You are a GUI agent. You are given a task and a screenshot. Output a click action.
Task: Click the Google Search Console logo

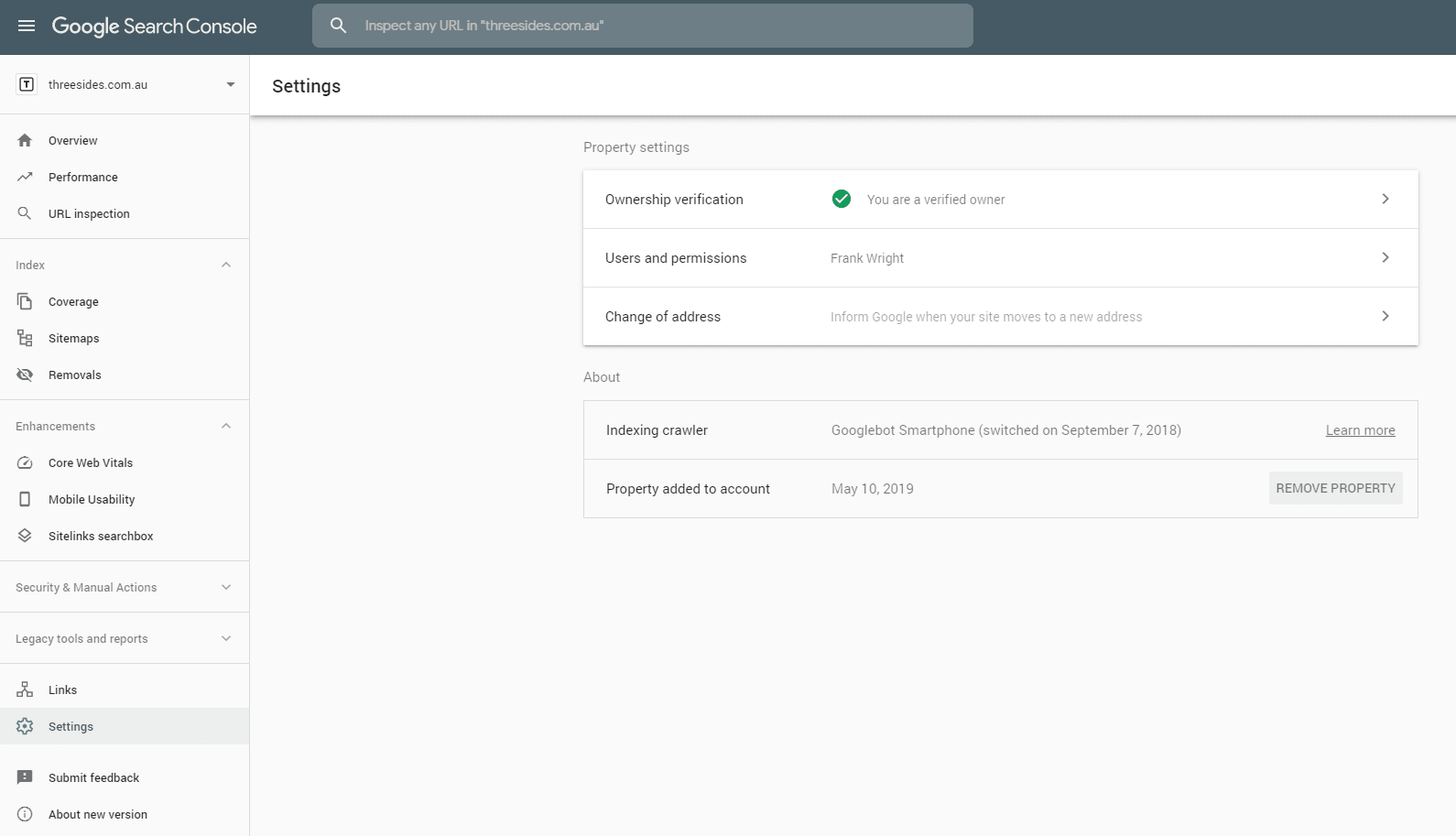(x=154, y=27)
